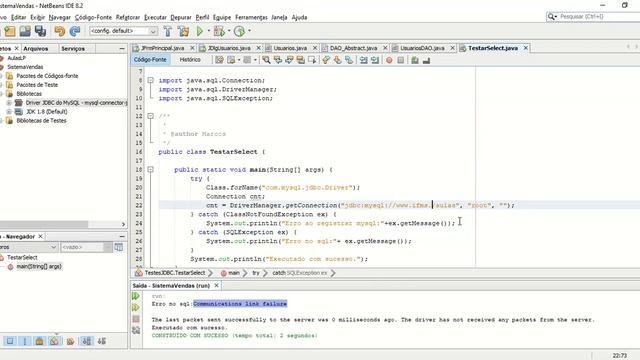
Task: Open the Run Project dropdown arrow
Action: 209,31
